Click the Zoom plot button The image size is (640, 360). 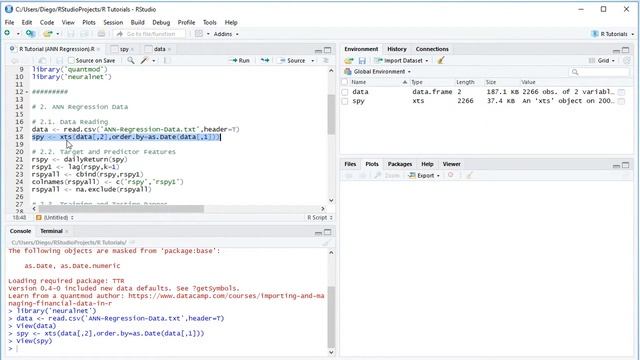pos(387,175)
